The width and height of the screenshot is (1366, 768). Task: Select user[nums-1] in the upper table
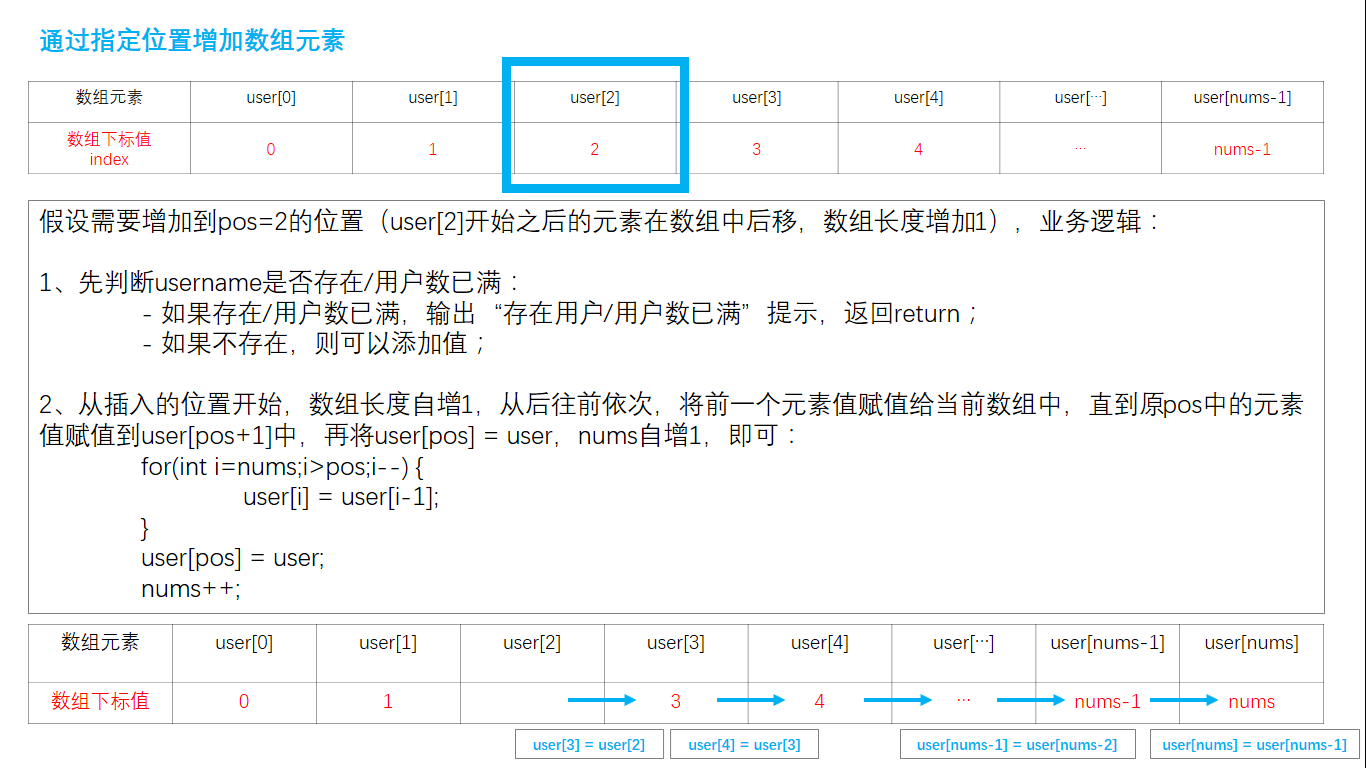pyautogui.click(x=1243, y=98)
